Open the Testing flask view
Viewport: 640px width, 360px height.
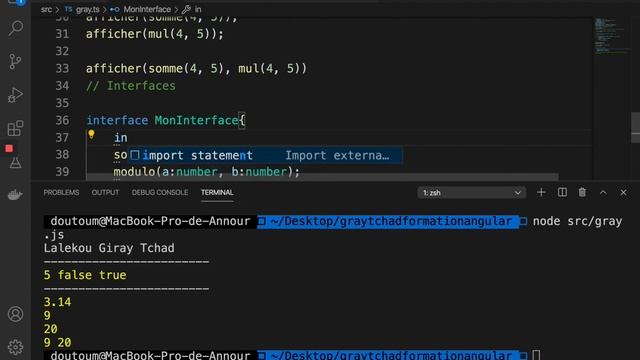[16, 163]
